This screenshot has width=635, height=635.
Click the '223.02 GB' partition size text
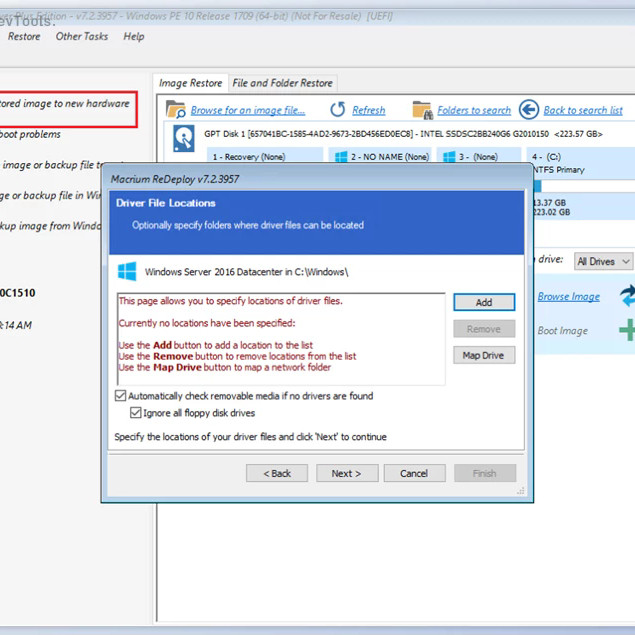552,212
